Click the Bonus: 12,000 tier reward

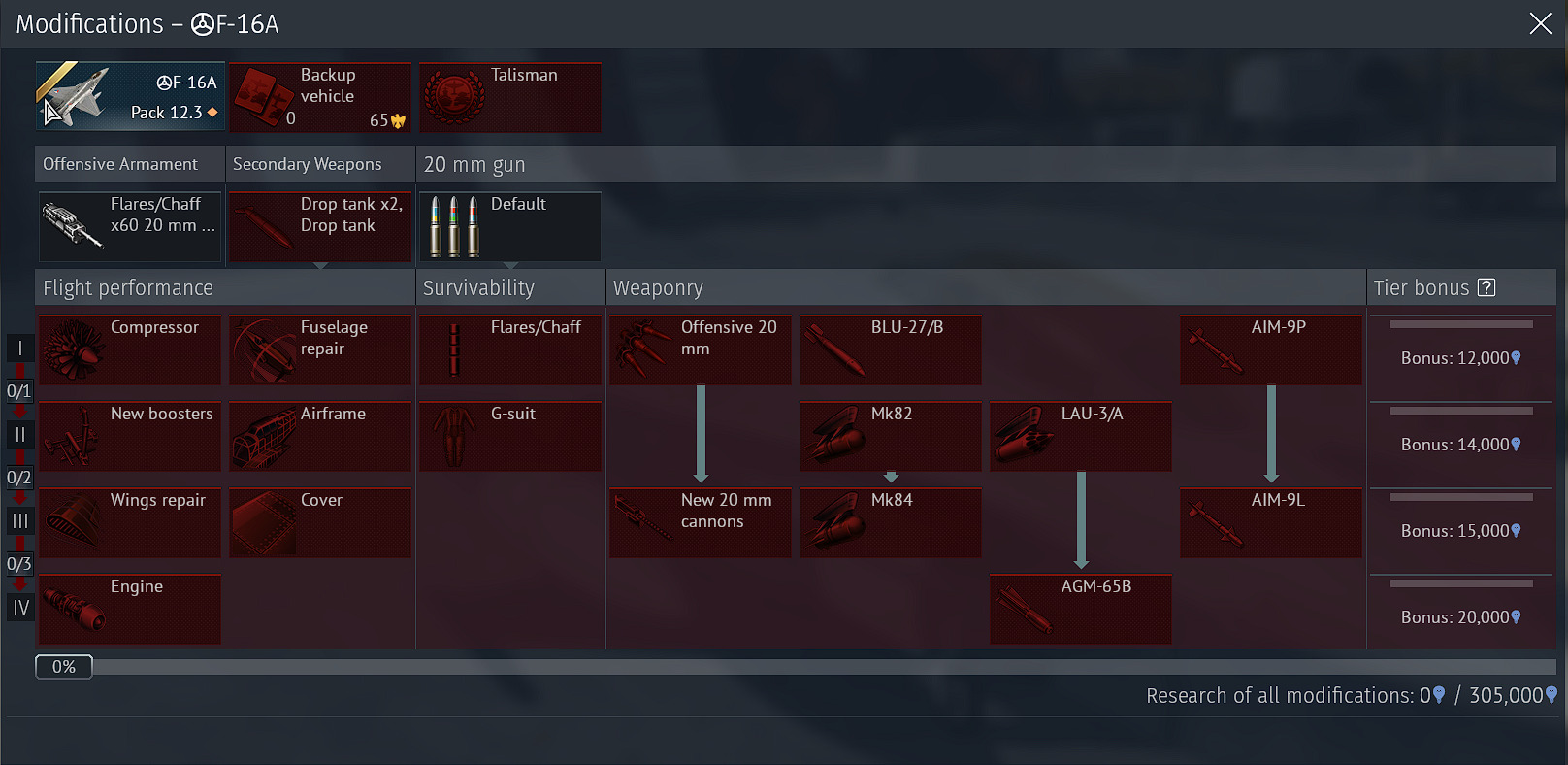tap(1460, 358)
